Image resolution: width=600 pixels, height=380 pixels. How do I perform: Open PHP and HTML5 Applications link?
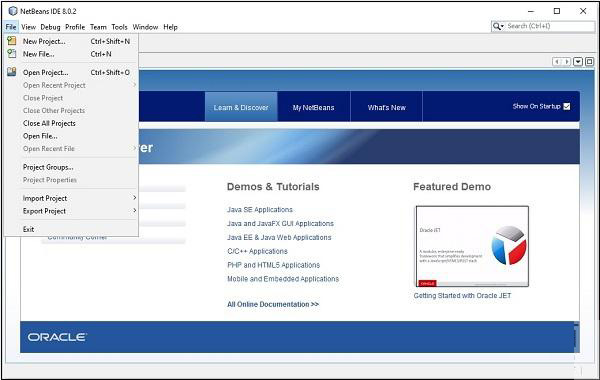point(274,265)
